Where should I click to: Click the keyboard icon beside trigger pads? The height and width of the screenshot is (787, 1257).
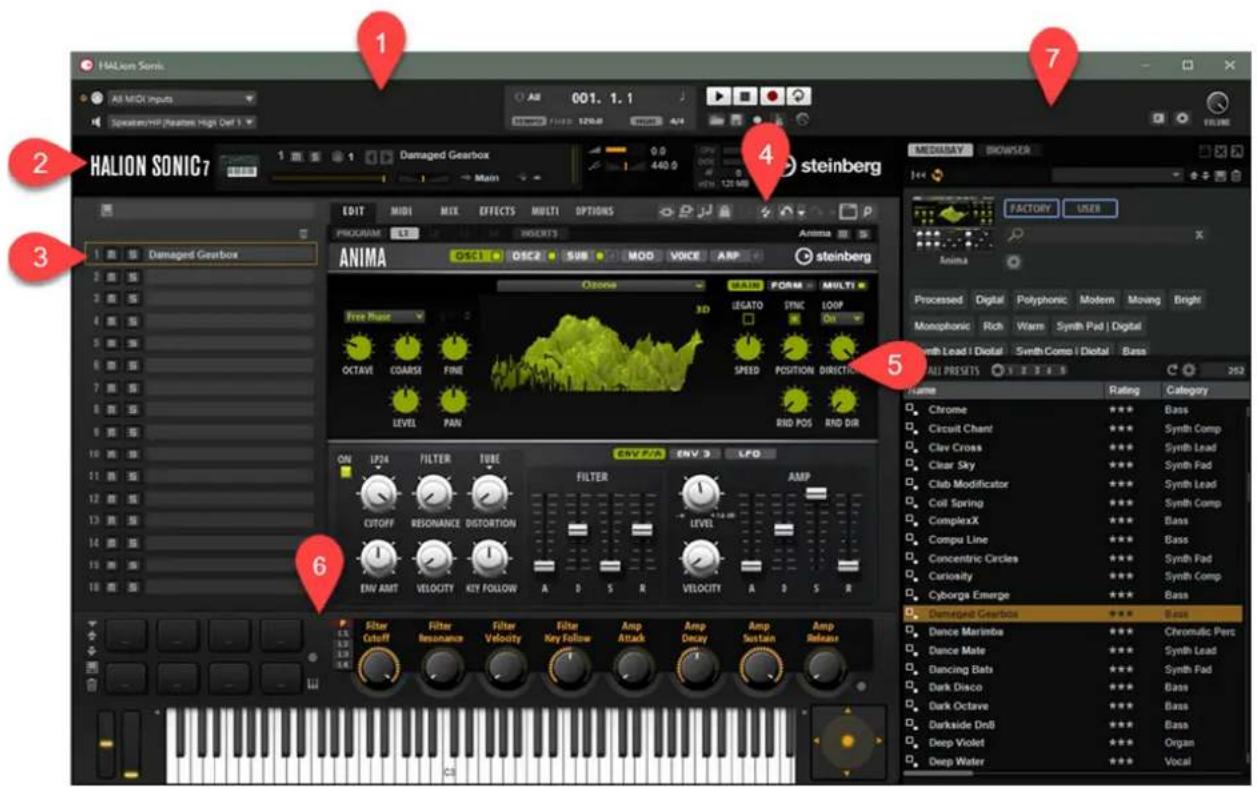click(312, 685)
